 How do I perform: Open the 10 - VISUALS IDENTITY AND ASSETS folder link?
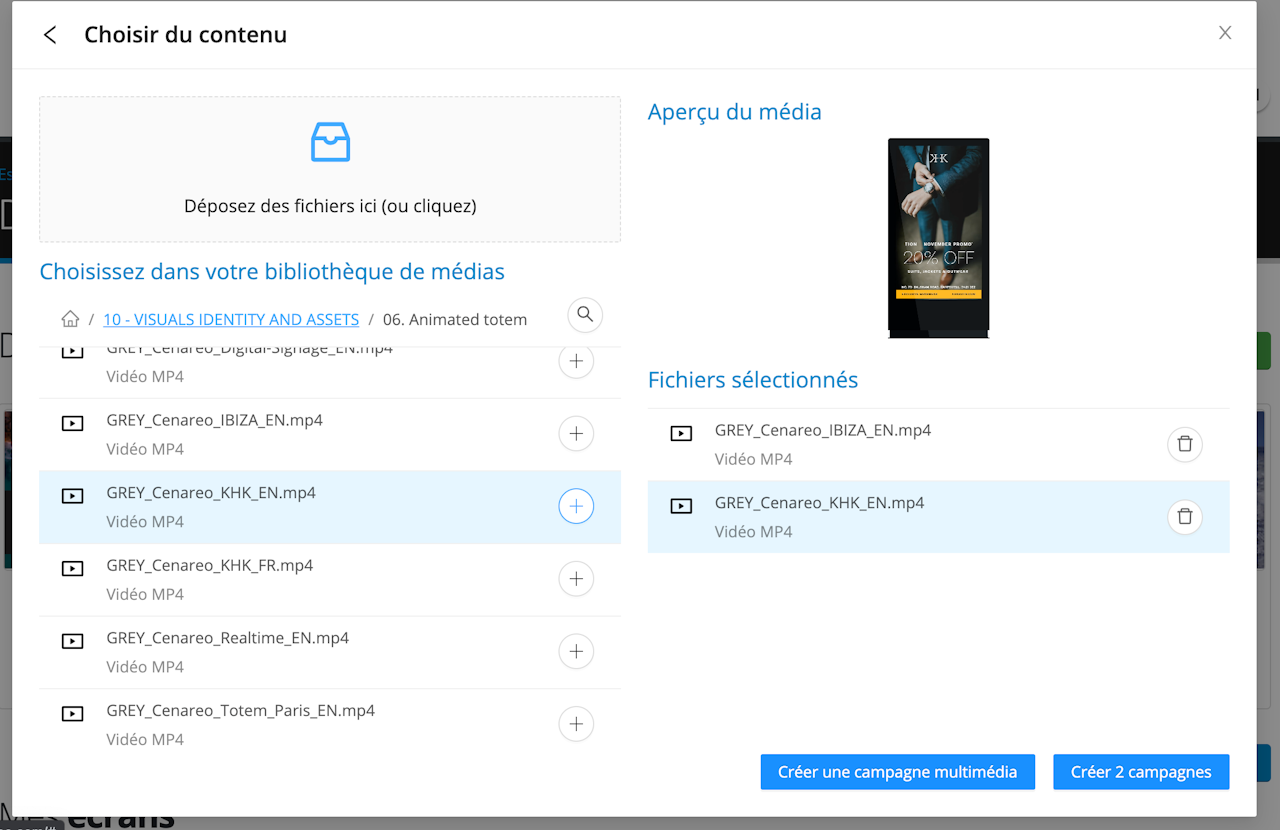pyautogui.click(x=231, y=320)
